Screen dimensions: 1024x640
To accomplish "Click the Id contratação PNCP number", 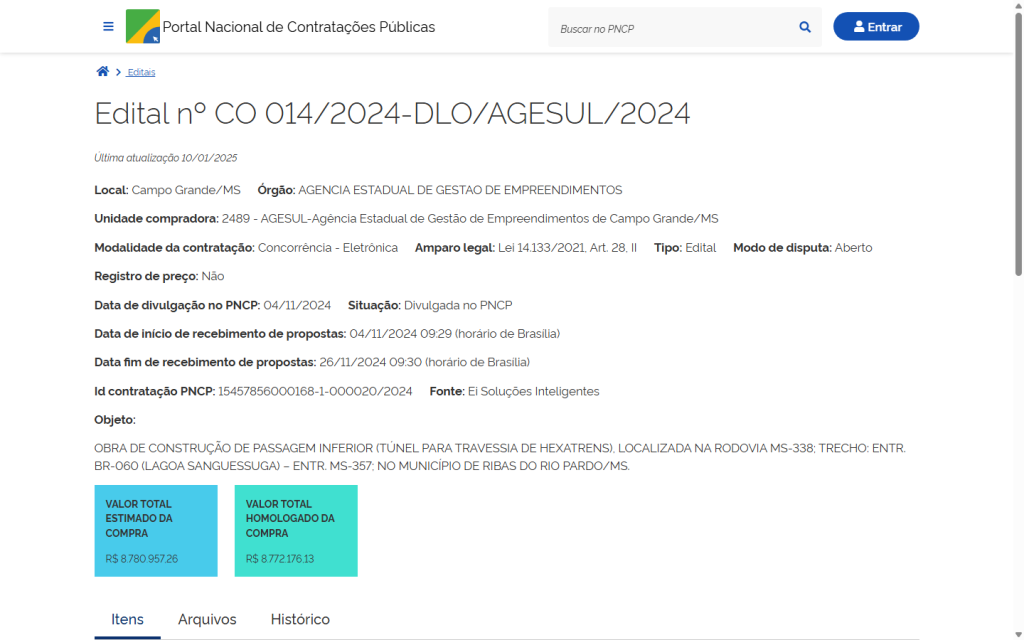I will (x=315, y=391).
